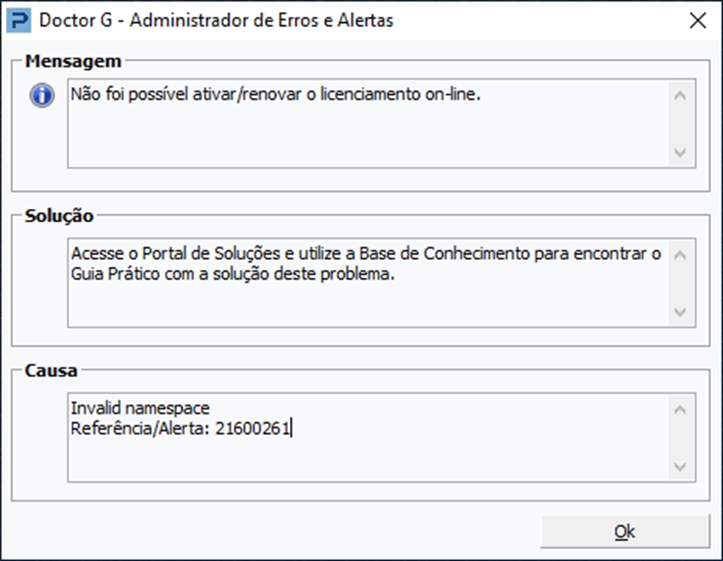
Task: Click the 'Causa' group heading
Action: coord(51,371)
